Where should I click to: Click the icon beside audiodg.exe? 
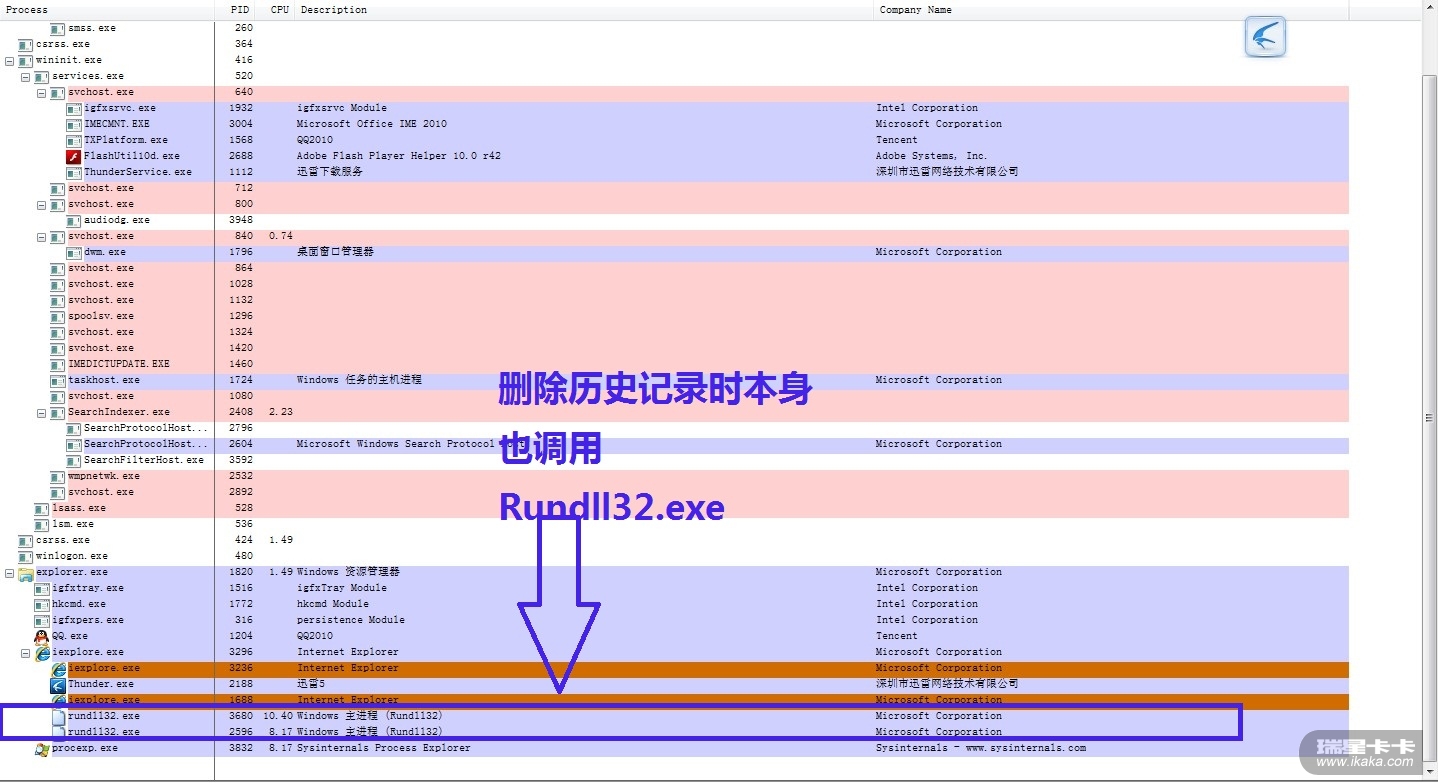pos(74,220)
